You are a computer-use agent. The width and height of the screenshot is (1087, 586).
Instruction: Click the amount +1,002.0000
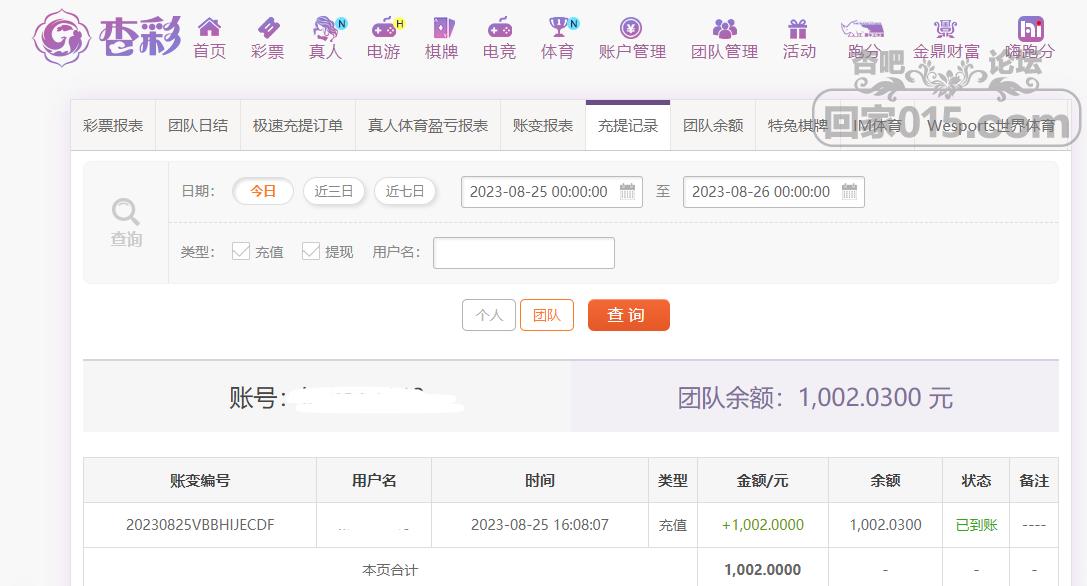[763, 525]
